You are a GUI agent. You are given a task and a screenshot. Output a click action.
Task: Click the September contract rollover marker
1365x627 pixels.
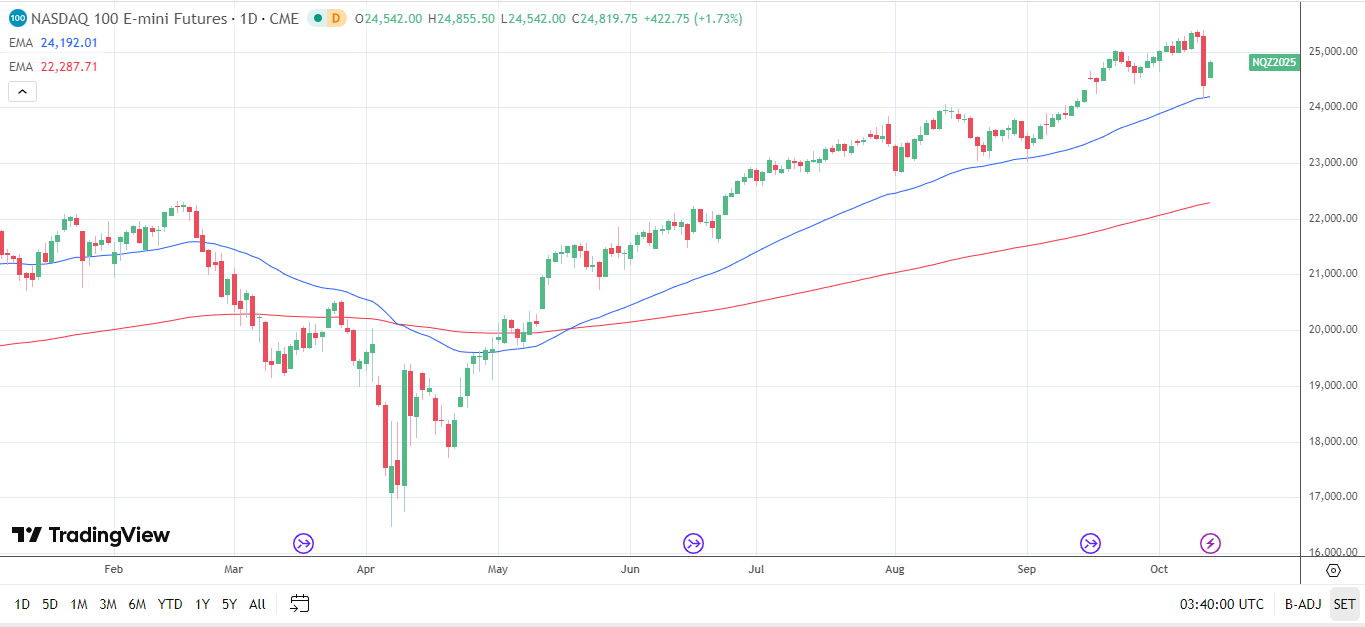point(1090,544)
